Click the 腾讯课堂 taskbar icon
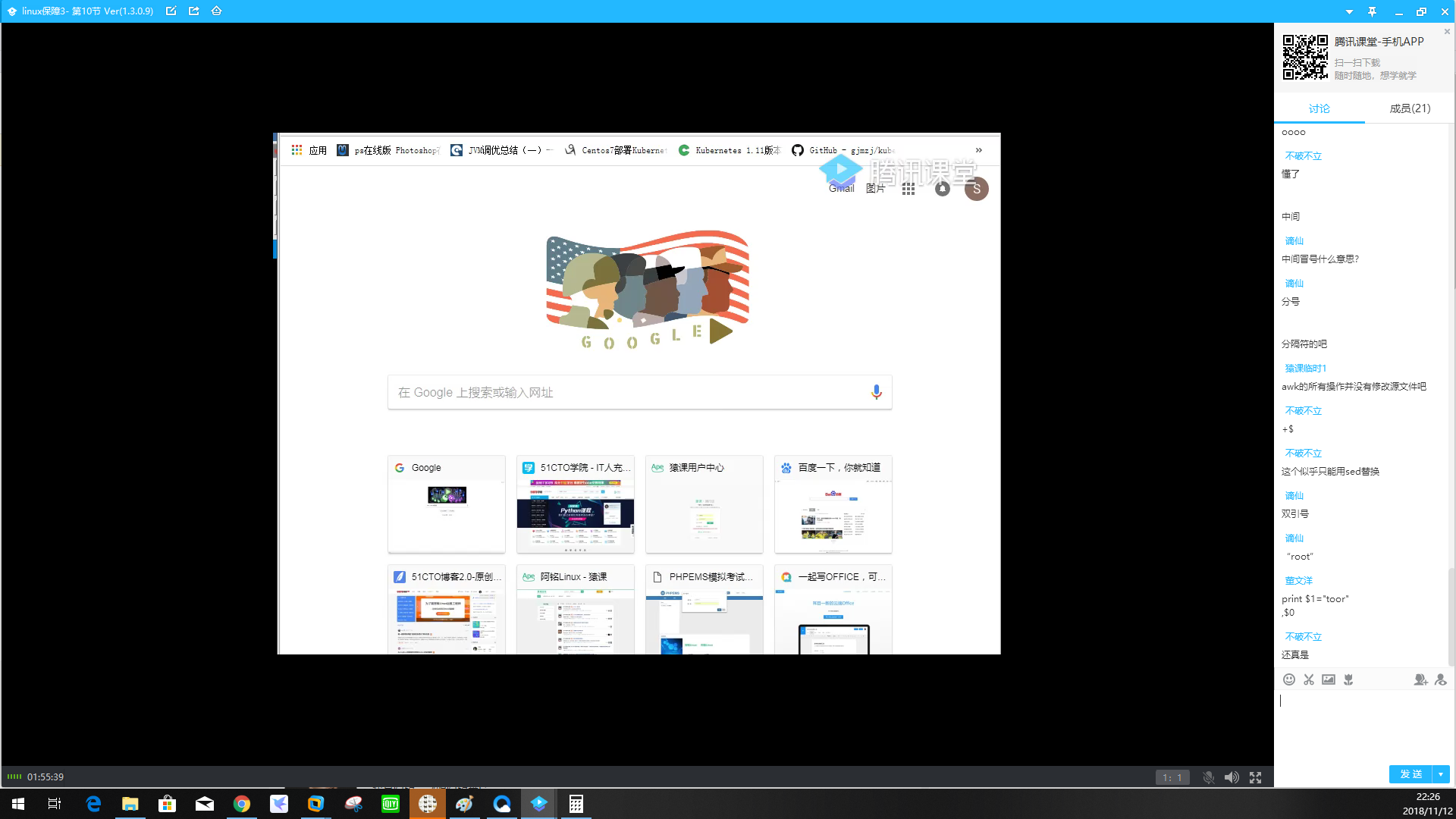Viewport: 1456px width, 819px height. tap(539, 804)
